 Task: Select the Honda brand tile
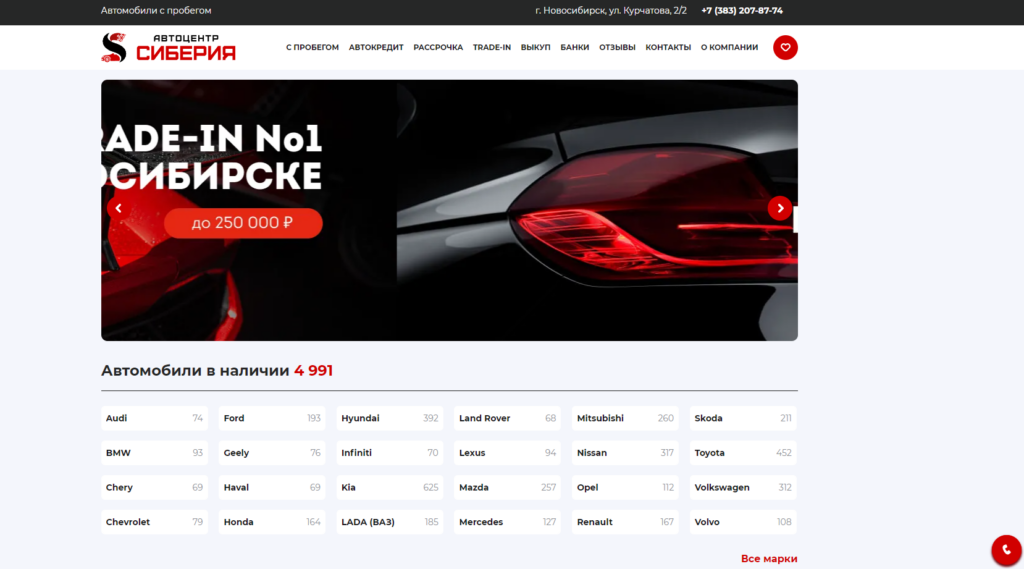(272, 522)
